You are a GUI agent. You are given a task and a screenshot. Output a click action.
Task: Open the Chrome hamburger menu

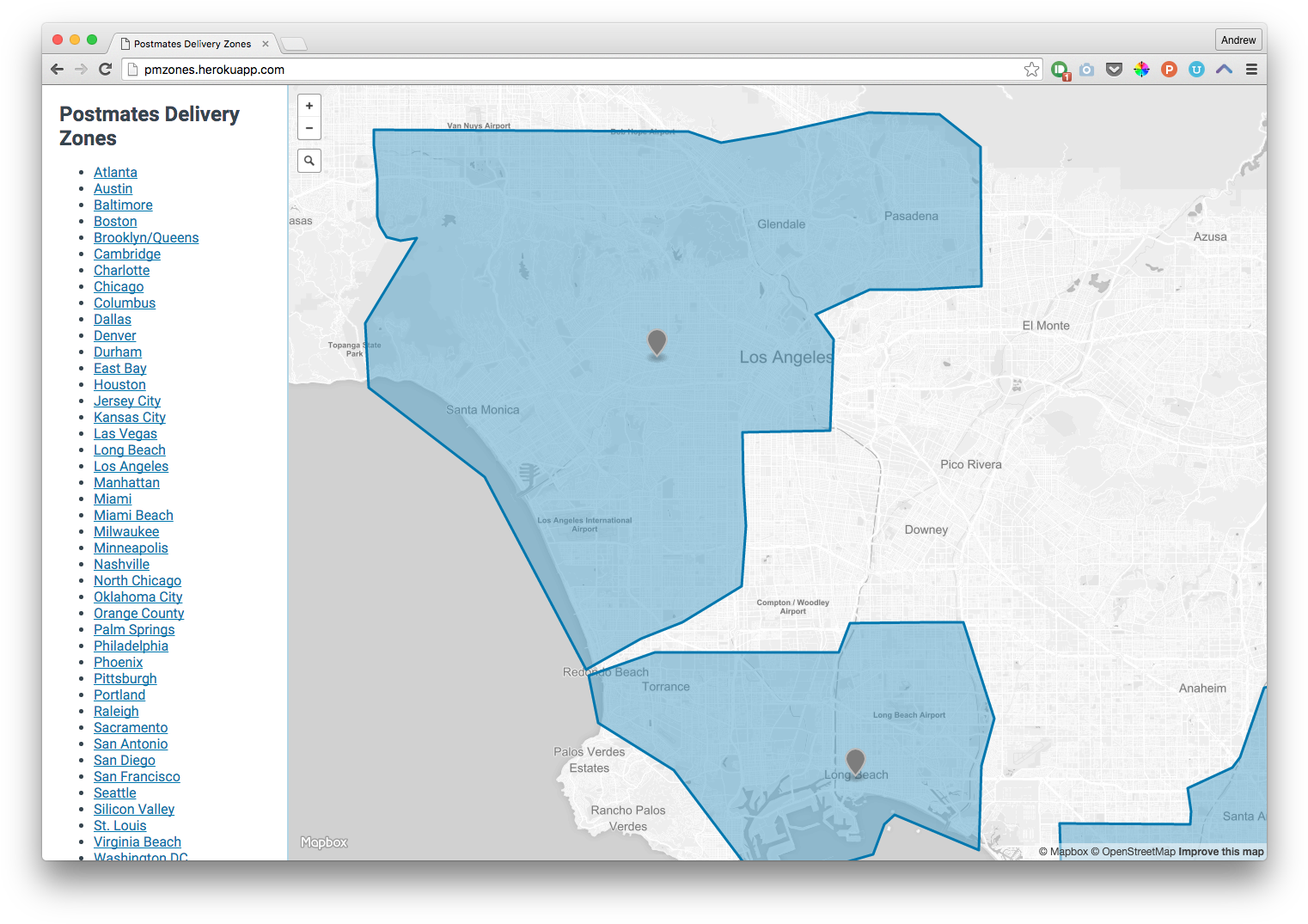[1251, 70]
